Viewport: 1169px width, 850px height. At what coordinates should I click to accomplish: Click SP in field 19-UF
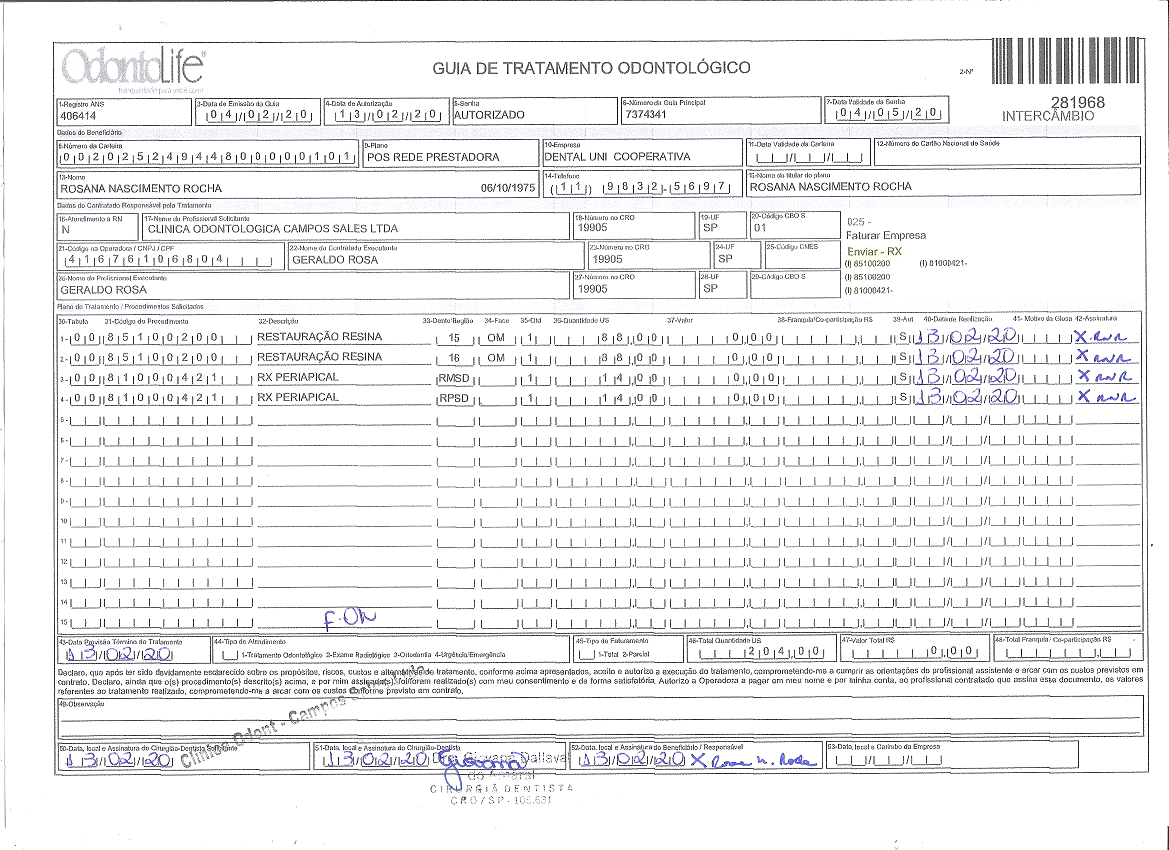(710, 227)
